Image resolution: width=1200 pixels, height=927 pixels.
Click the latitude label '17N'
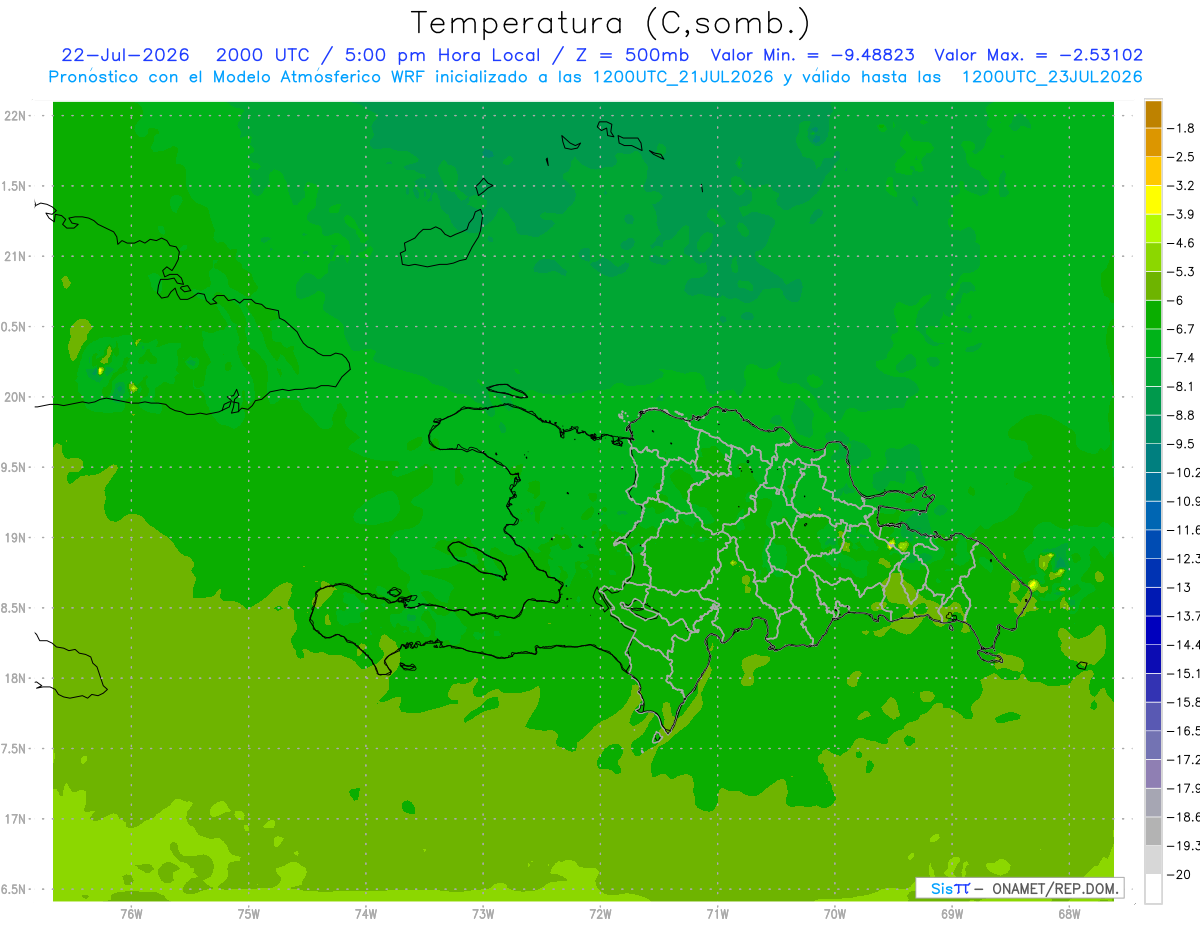pyautogui.click(x=16, y=819)
